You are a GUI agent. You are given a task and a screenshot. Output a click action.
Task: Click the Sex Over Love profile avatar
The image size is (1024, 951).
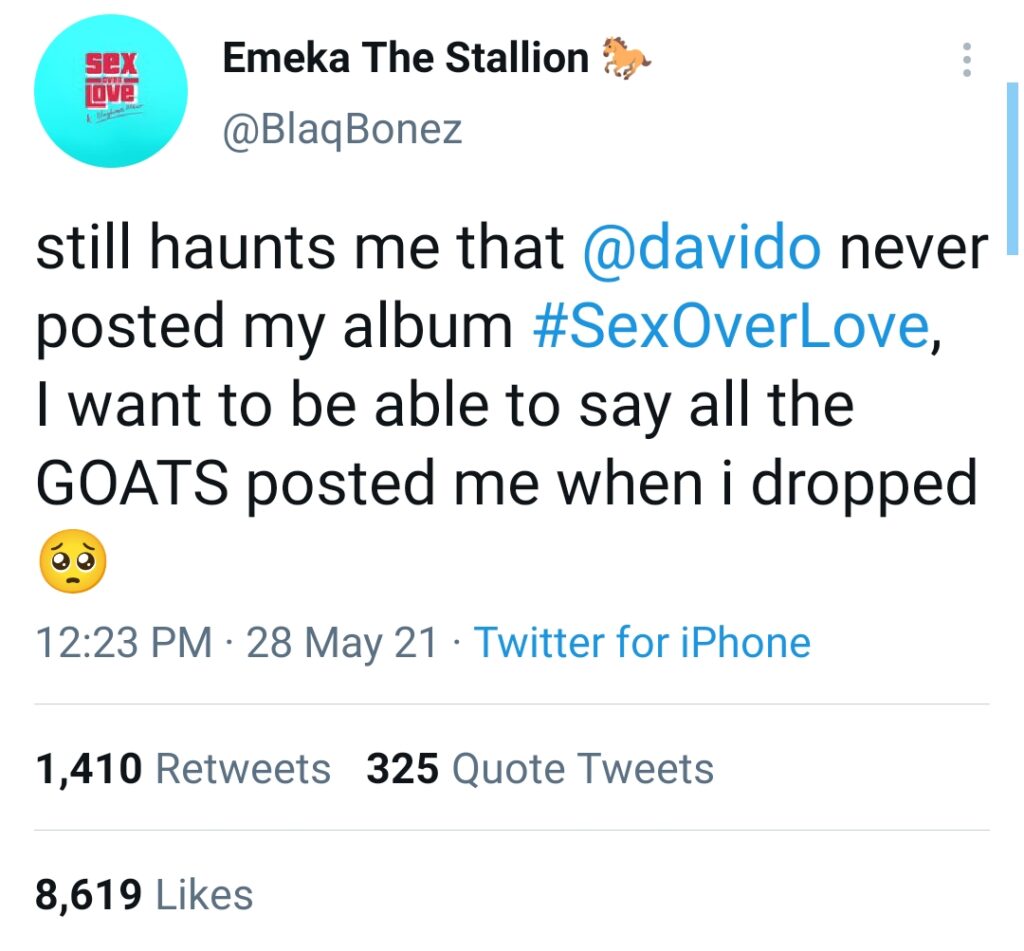pos(110,91)
